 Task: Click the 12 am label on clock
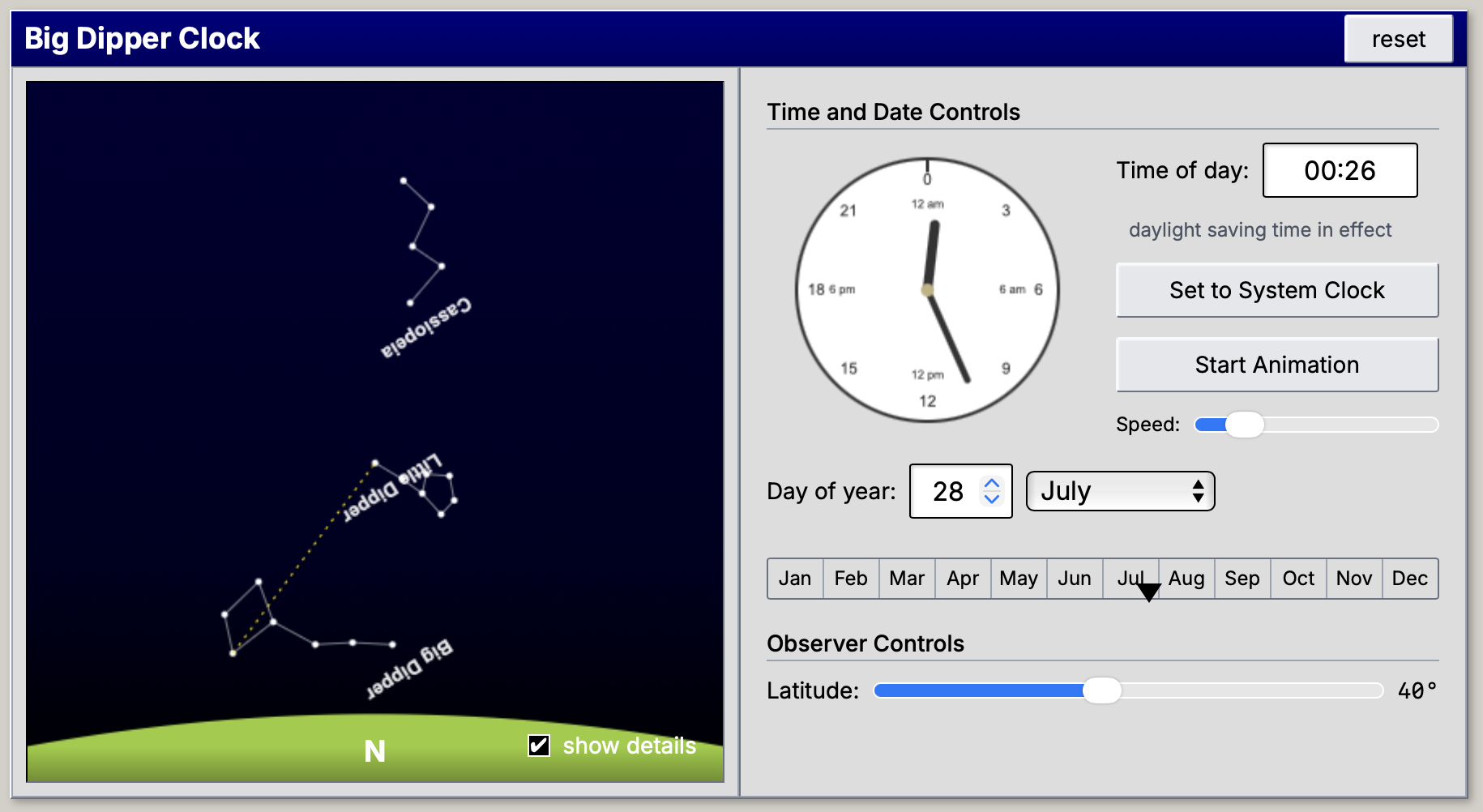(927, 204)
